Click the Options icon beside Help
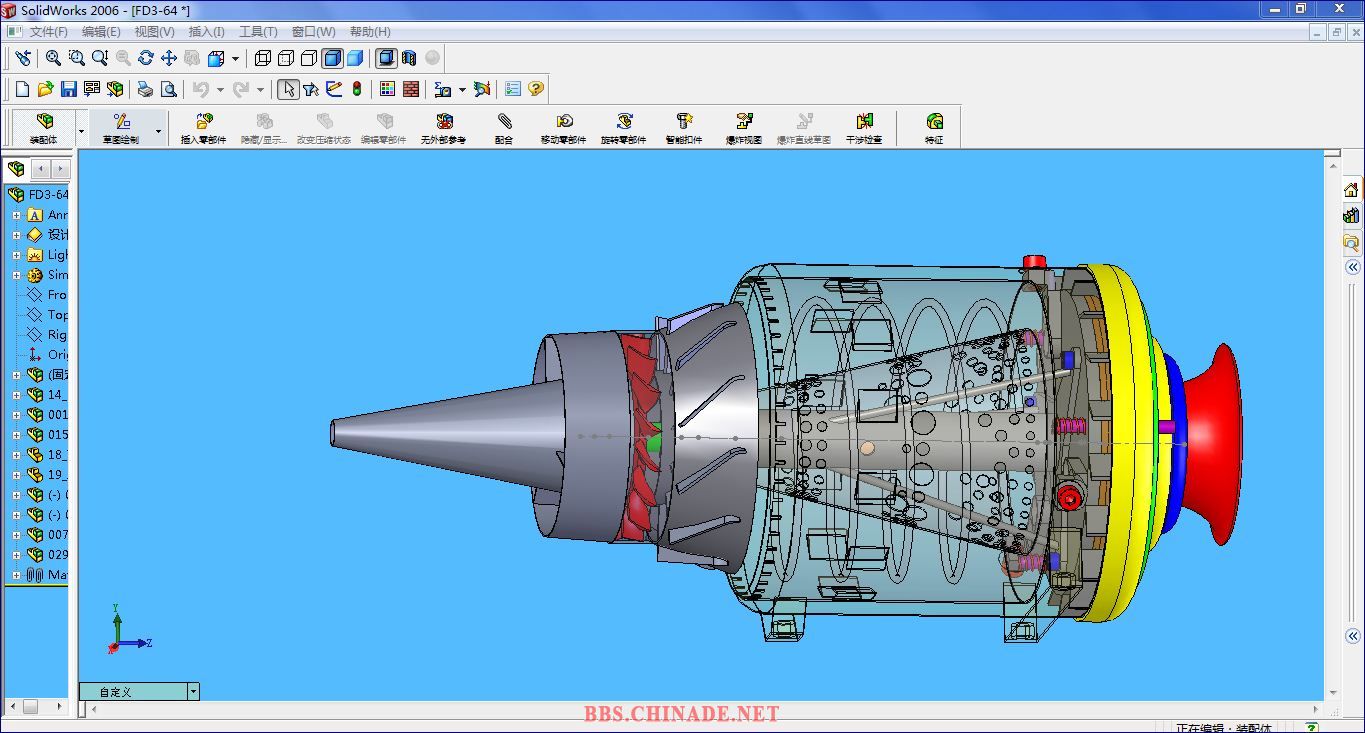Viewport: 1365px width, 733px height. (513, 89)
